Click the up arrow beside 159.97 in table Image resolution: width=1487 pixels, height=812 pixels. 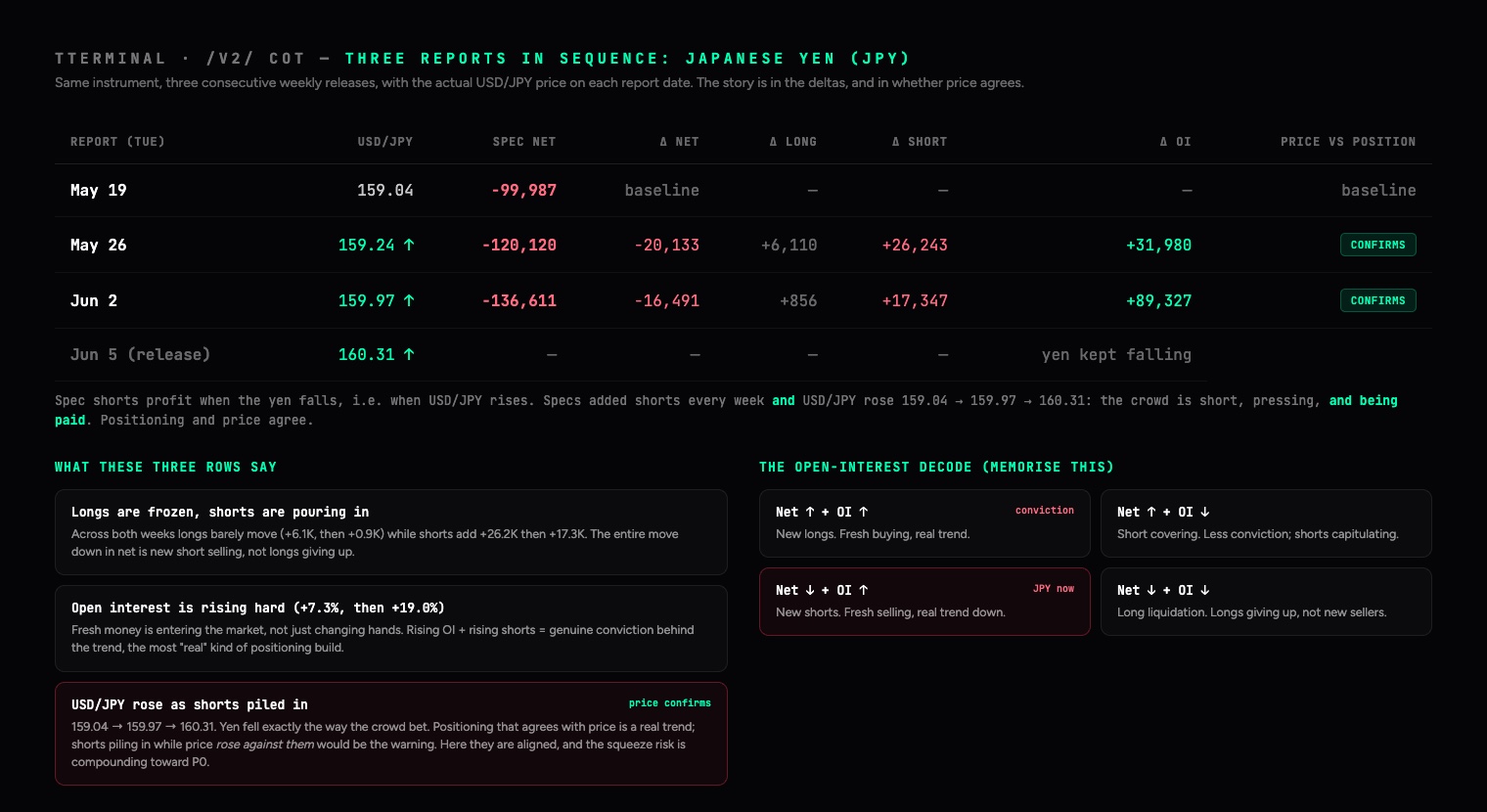coord(409,300)
